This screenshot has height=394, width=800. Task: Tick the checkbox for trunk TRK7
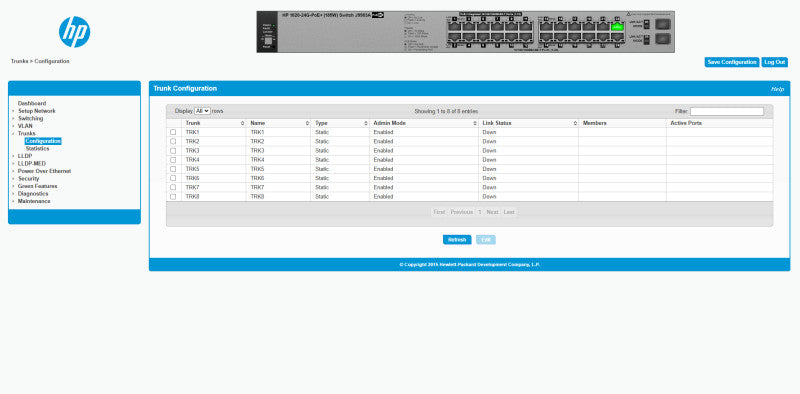173,187
